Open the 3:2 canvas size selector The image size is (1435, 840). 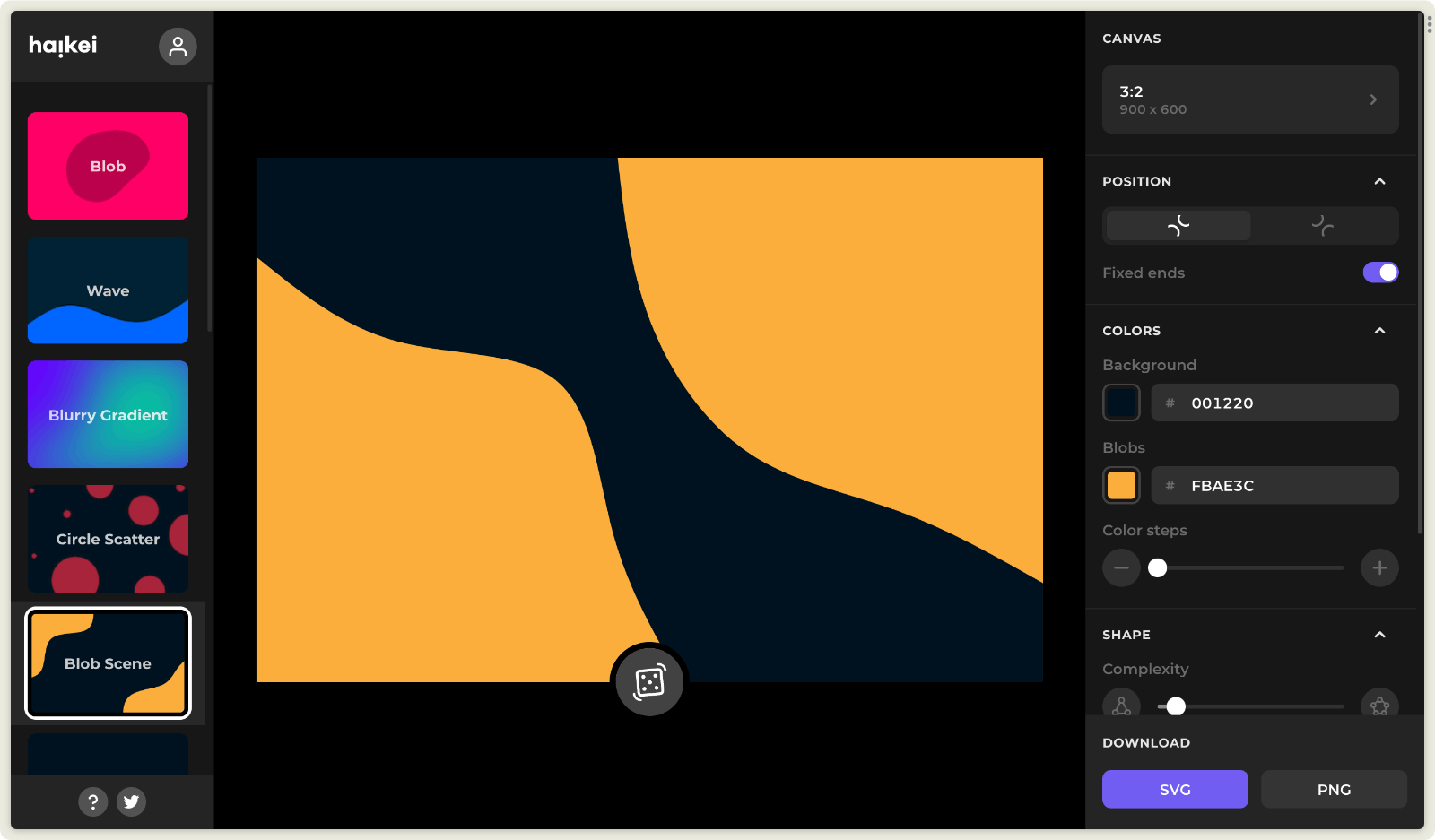point(1250,100)
